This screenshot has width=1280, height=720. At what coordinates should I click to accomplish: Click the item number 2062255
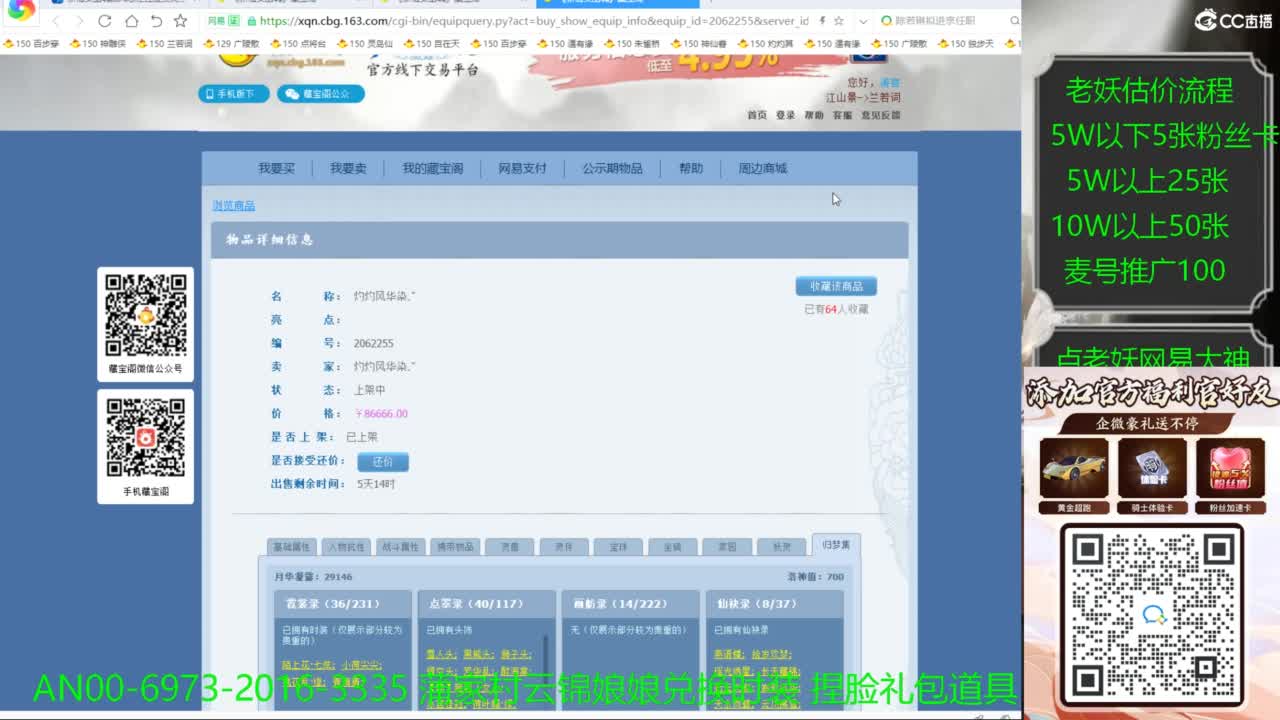[374, 343]
